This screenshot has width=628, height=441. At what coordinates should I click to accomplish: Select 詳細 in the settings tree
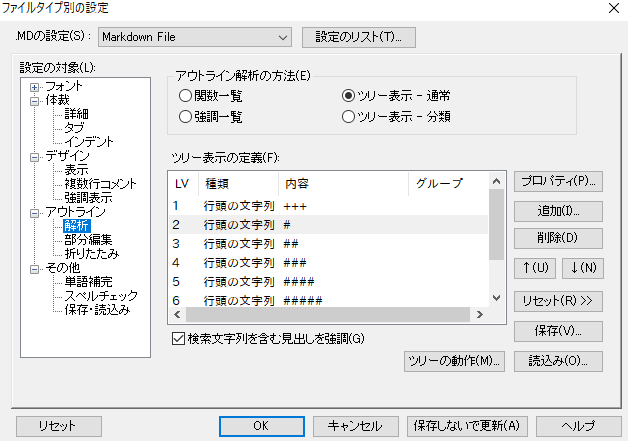[x=76, y=114]
